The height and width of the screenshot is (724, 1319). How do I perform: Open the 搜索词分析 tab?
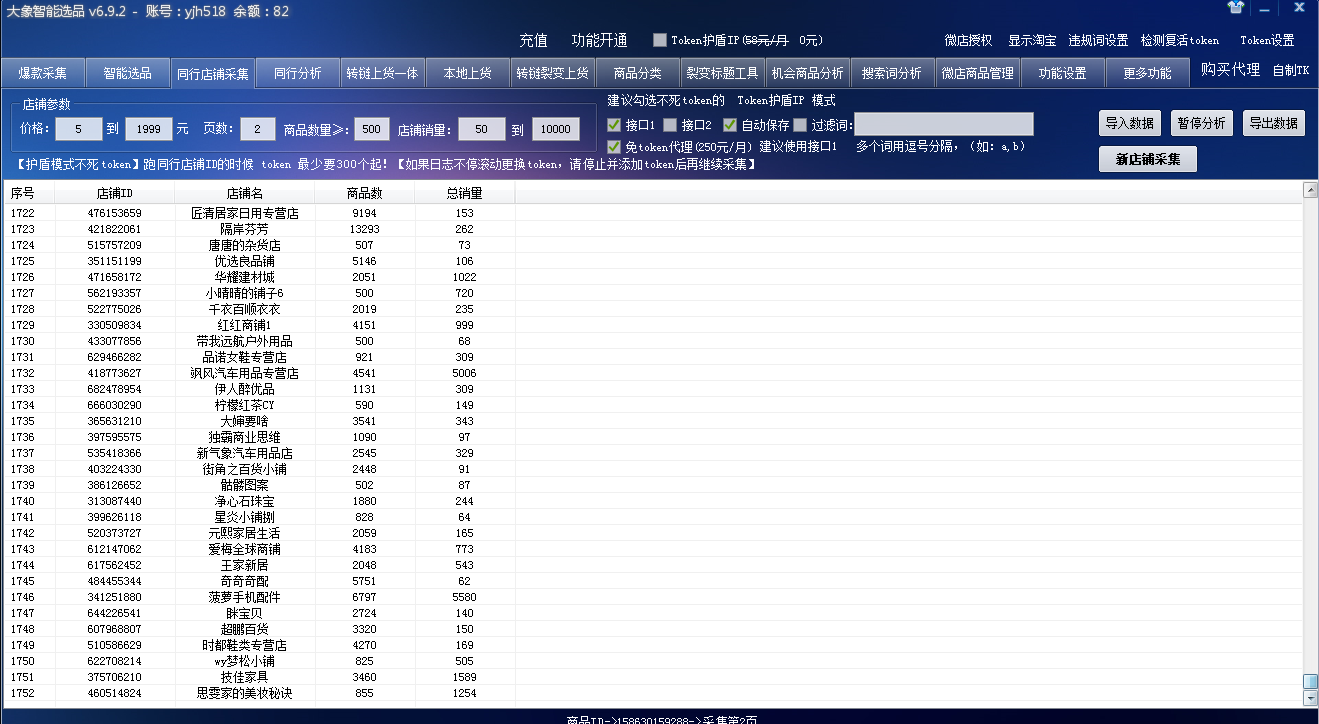[892, 73]
